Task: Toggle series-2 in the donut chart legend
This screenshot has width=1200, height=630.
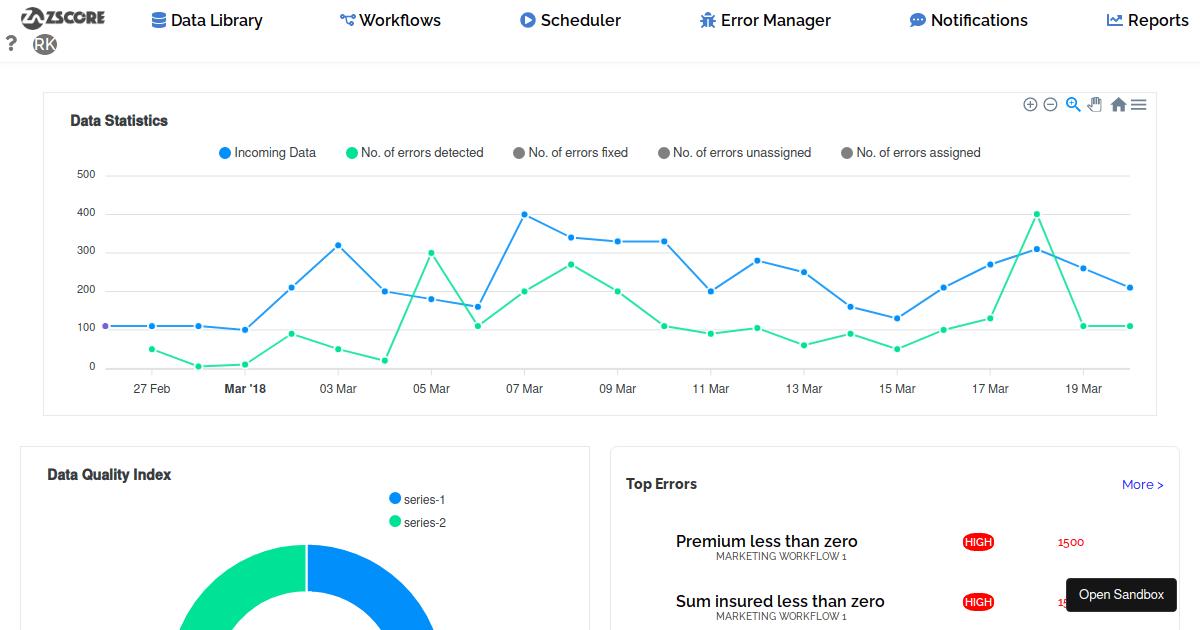Action: tap(420, 522)
